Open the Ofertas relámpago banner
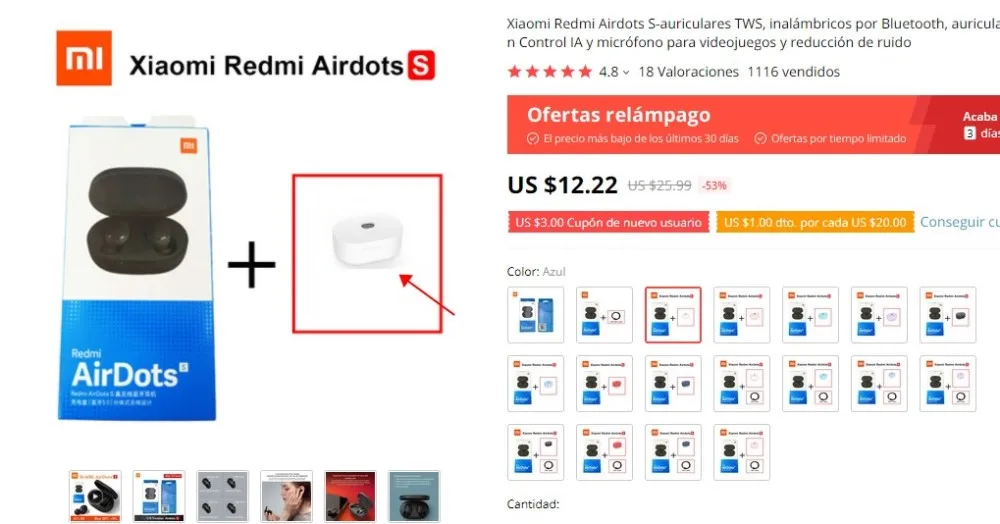Image resolution: width=1000 pixels, height=524 pixels. (x=753, y=124)
